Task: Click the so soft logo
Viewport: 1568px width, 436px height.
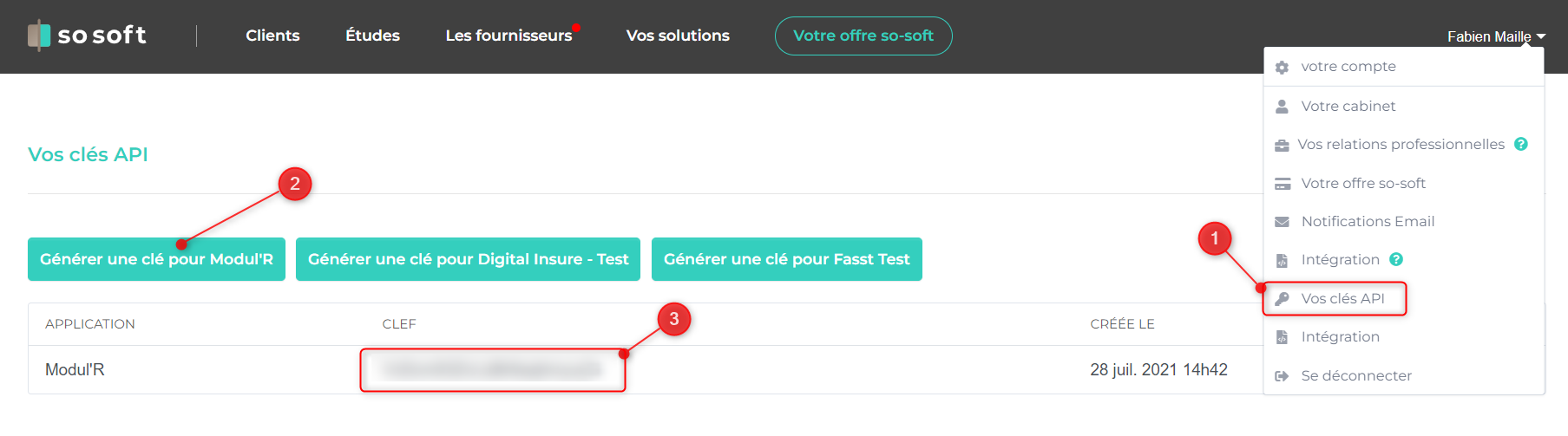Action: (87, 36)
